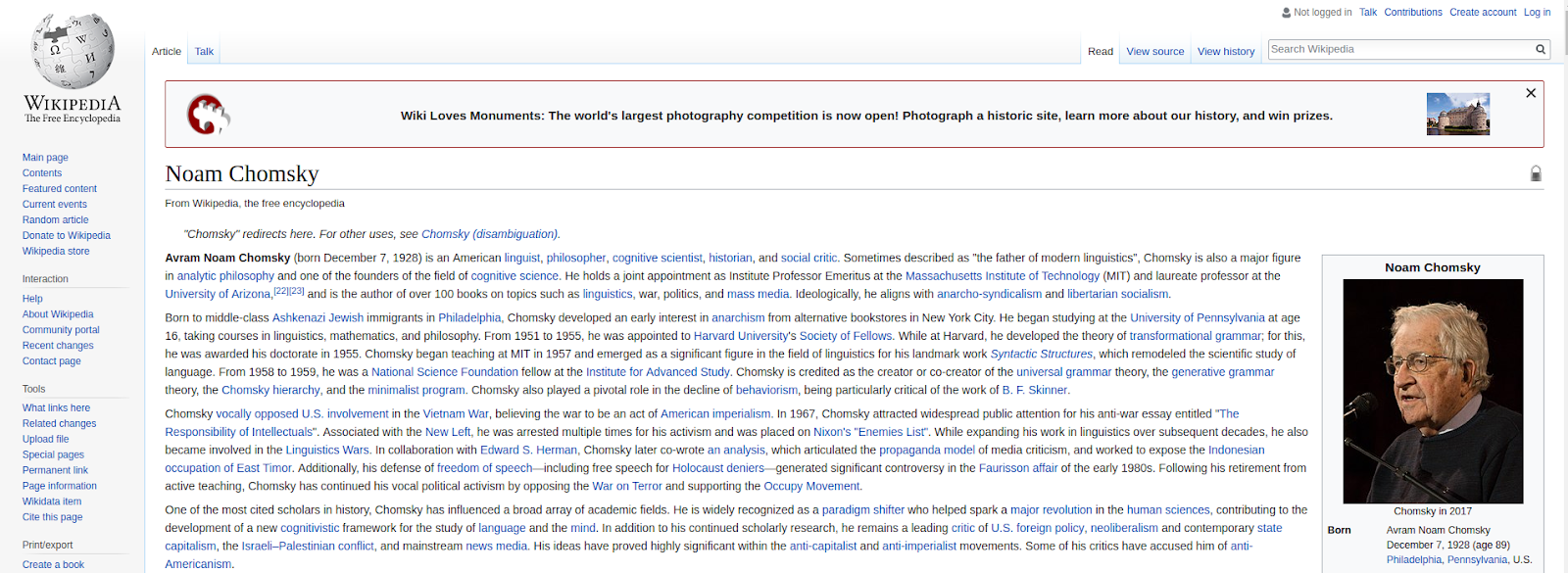Open Donate to Wikipedia link
Image resolution: width=1568 pixels, height=573 pixels.
coord(67,236)
